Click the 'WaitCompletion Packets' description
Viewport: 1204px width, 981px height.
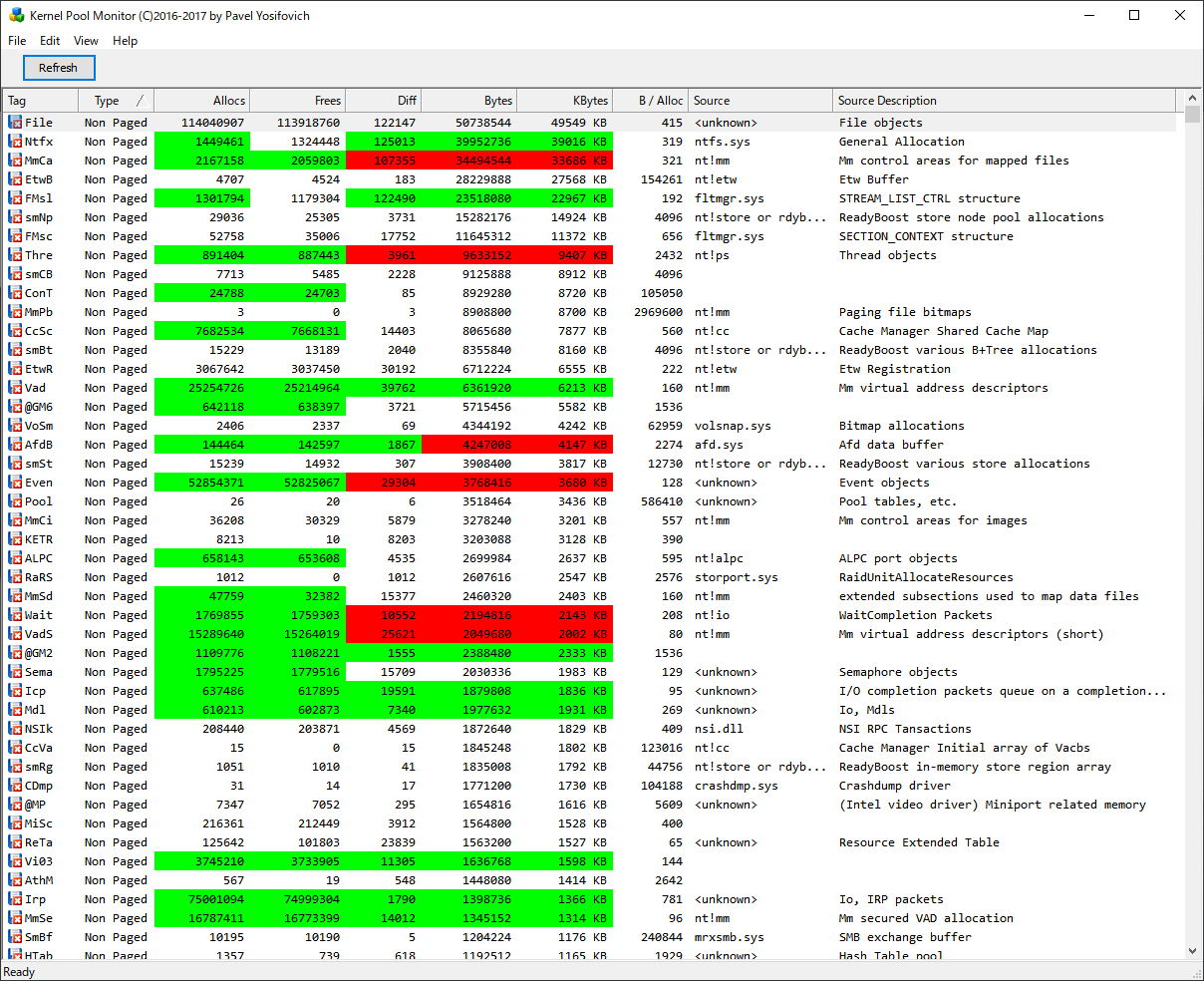point(916,615)
